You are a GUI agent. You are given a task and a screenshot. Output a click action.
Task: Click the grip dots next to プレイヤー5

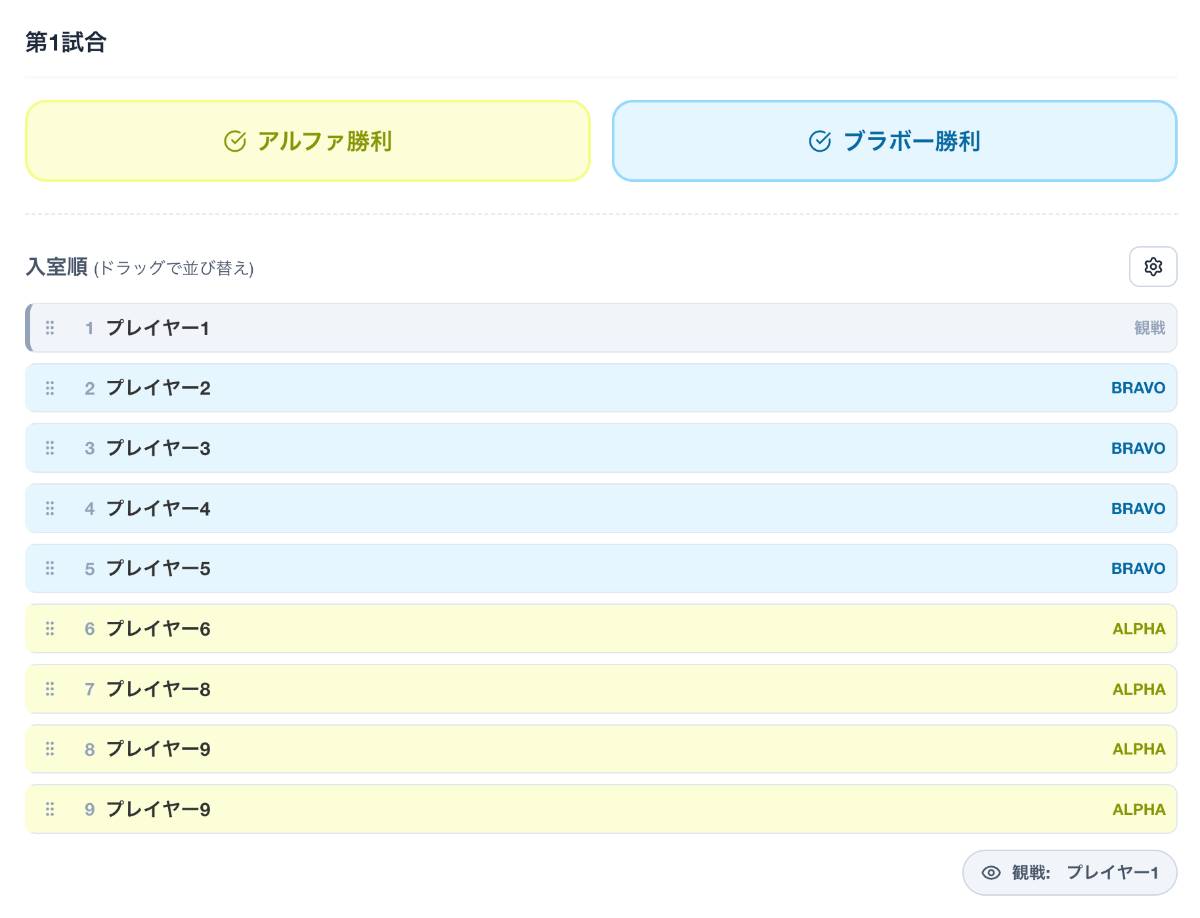tap(50, 569)
